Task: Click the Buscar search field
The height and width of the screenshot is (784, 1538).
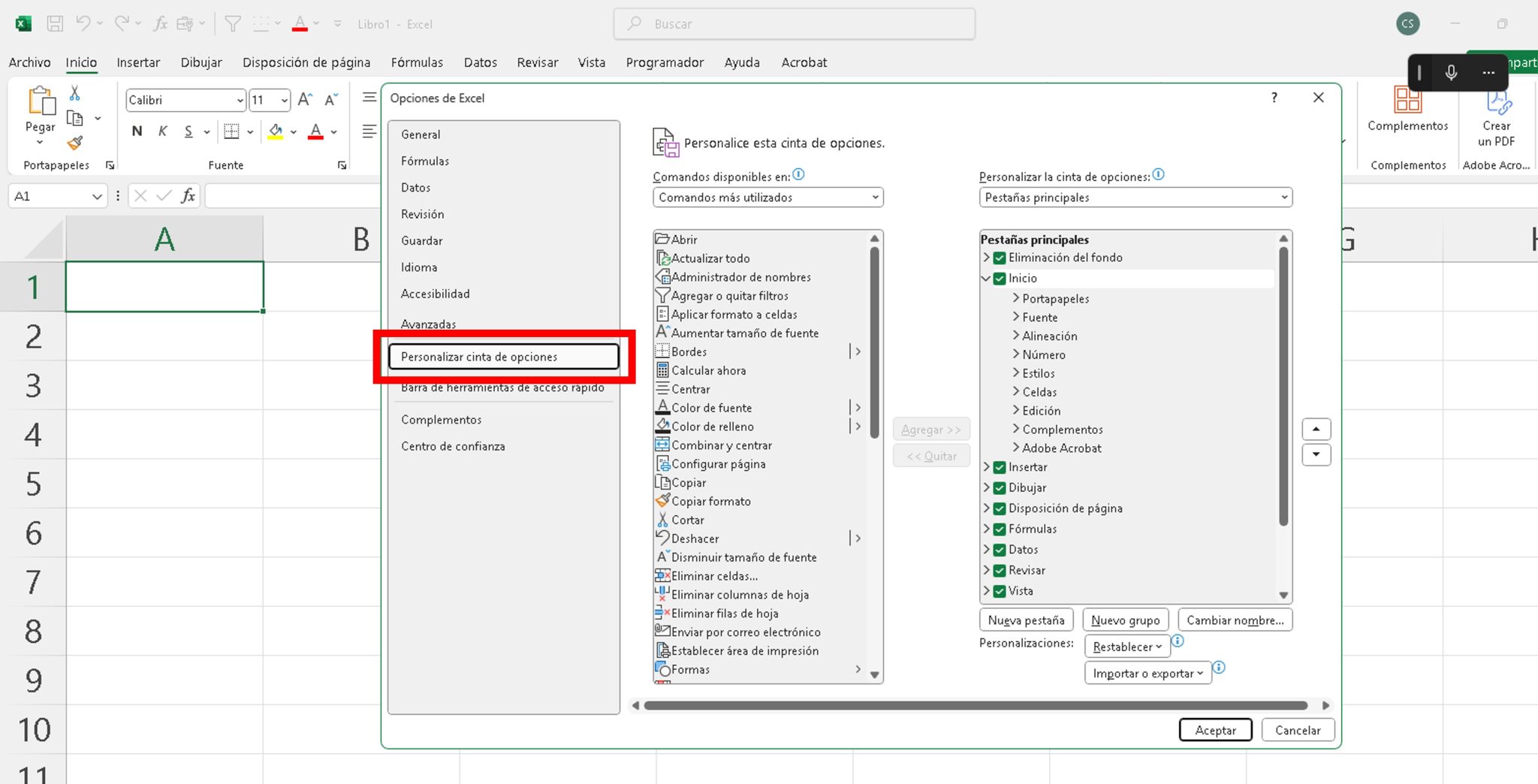Action: pyautogui.click(x=795, y=23)
